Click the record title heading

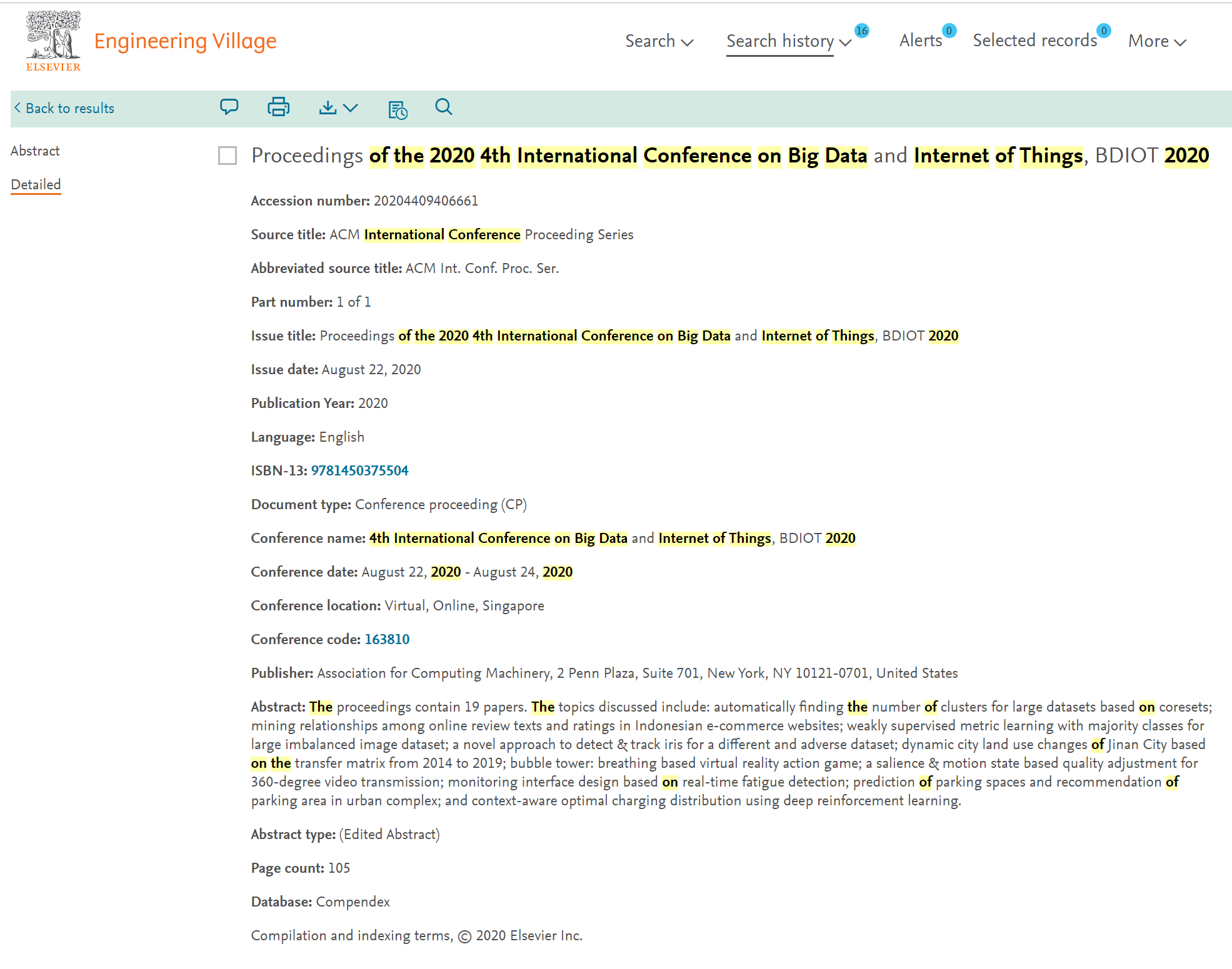pos(730,156)
